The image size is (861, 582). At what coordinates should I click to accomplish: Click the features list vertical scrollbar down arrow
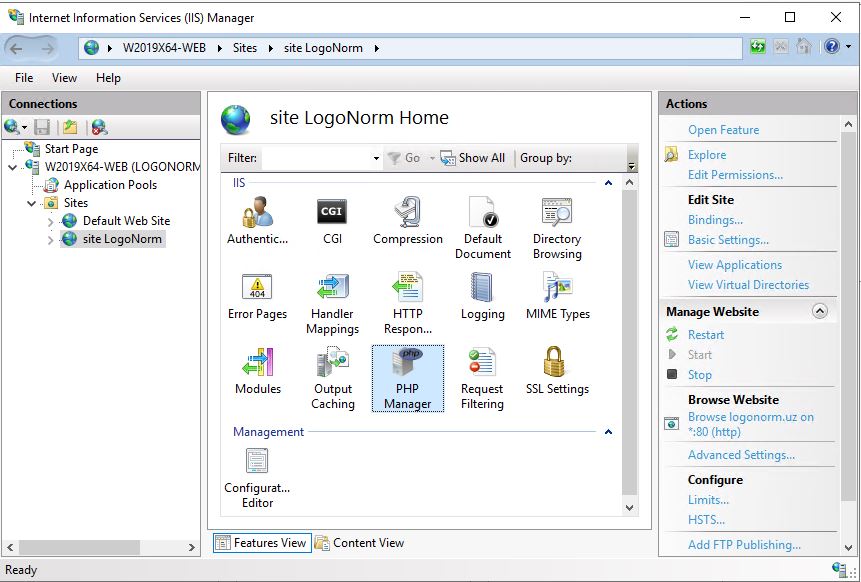click(629, 508)
